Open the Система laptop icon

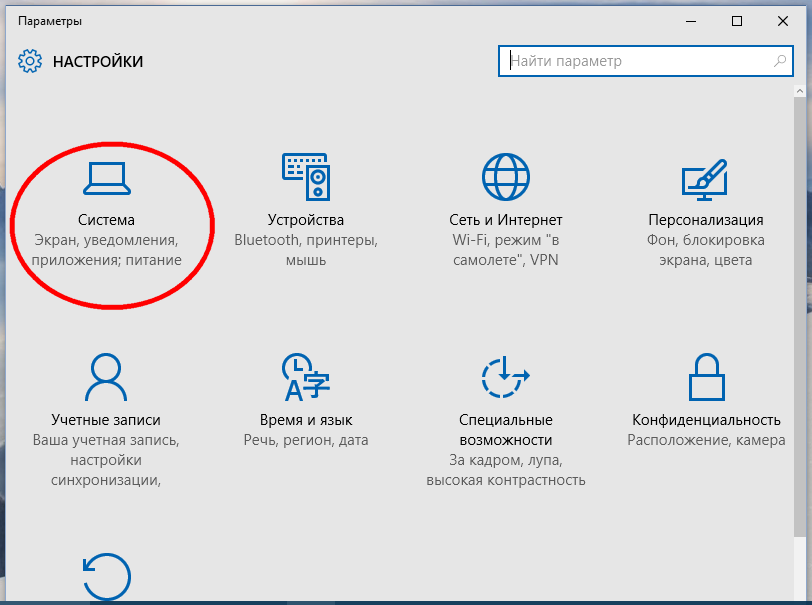[x=107, y=178]
